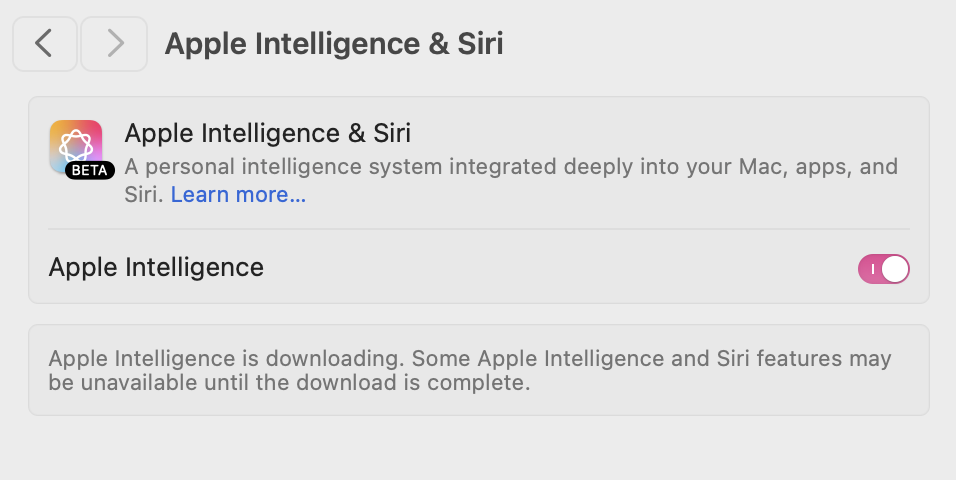Click empty space below the download notice box

pos(478,448)
